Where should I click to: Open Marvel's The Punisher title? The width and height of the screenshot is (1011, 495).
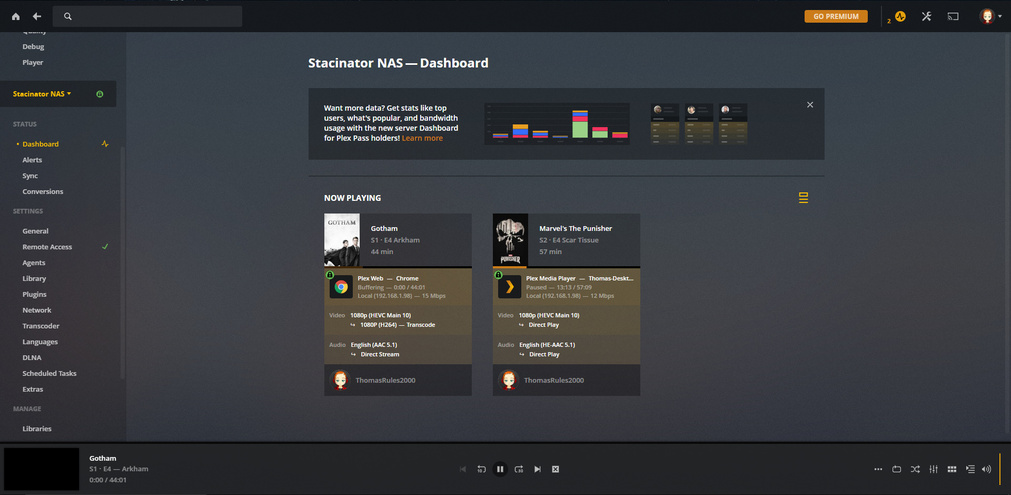(576, 228)
